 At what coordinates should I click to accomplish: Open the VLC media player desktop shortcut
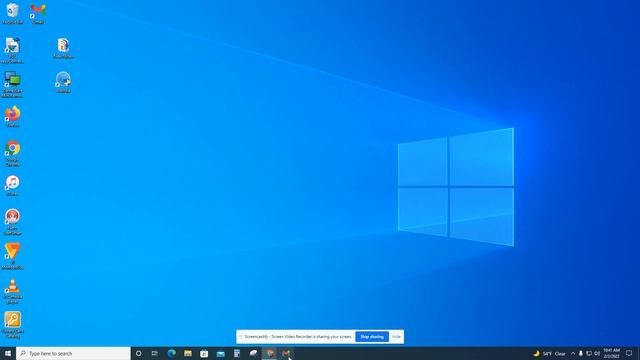tap(13, 291)
